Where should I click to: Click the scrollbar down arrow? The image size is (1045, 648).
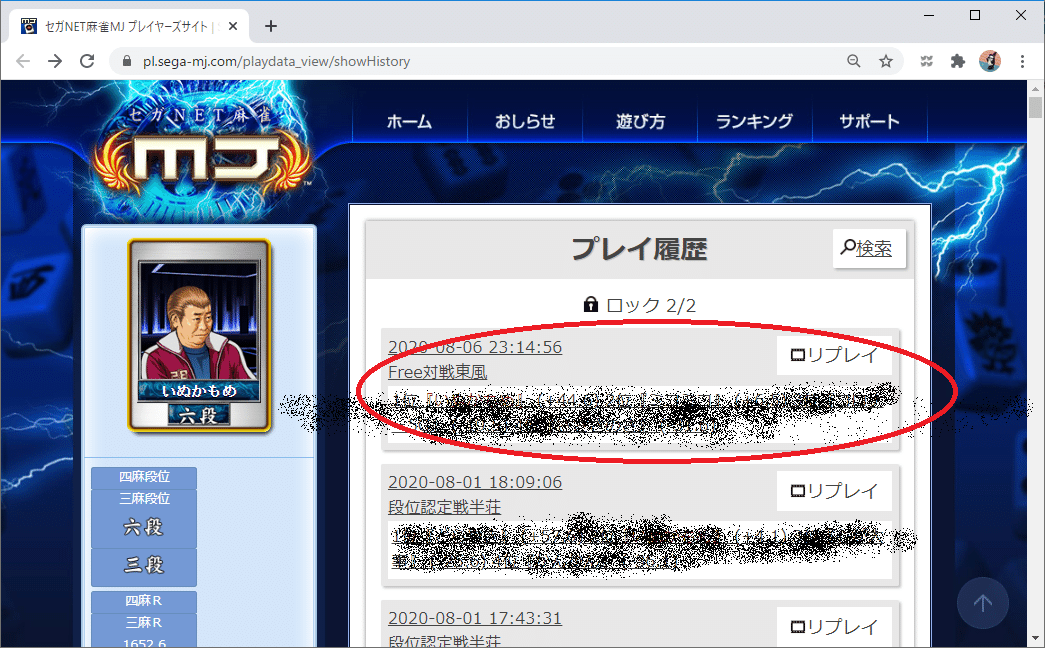pos(1035,638)
